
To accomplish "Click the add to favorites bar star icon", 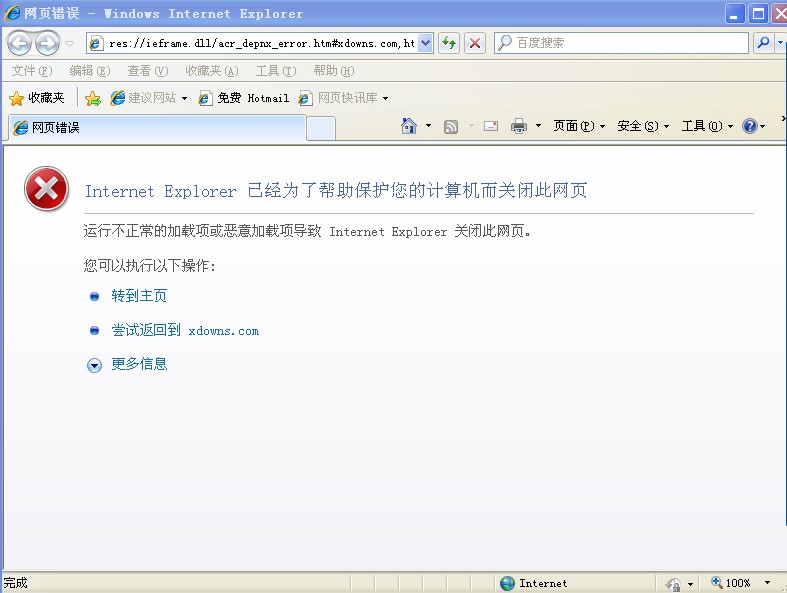I will 93,98.
